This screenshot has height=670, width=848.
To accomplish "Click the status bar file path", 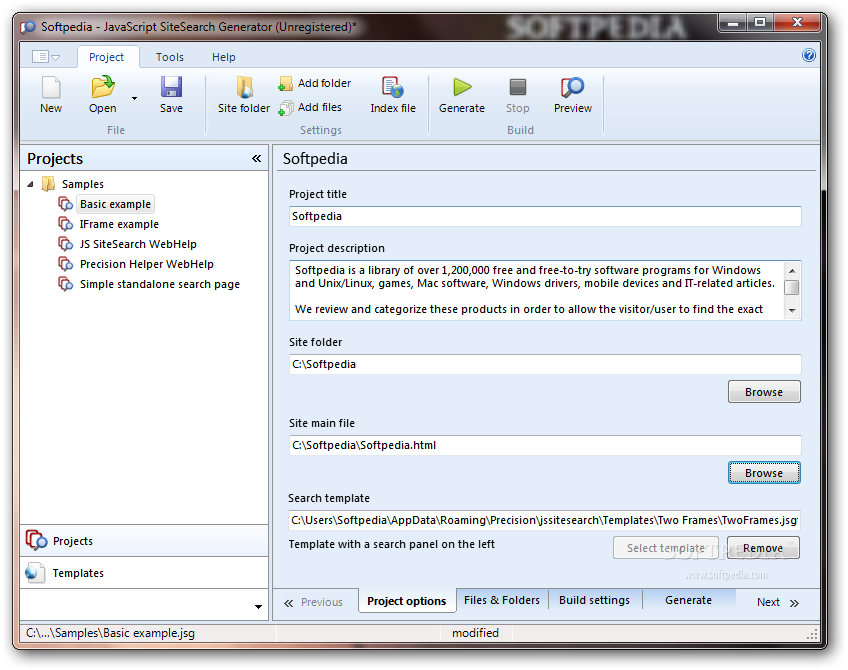I will (x=110, y=633).
